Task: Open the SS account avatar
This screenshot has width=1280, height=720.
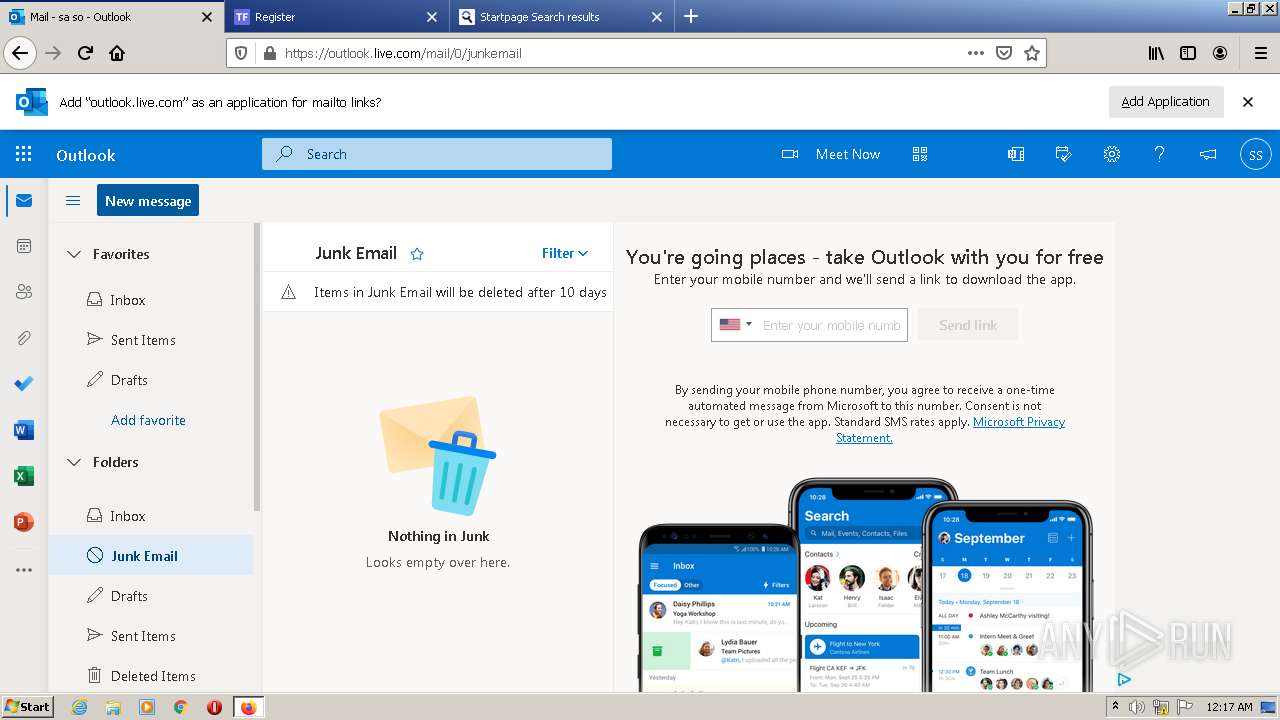Action: coord(1255,154)
